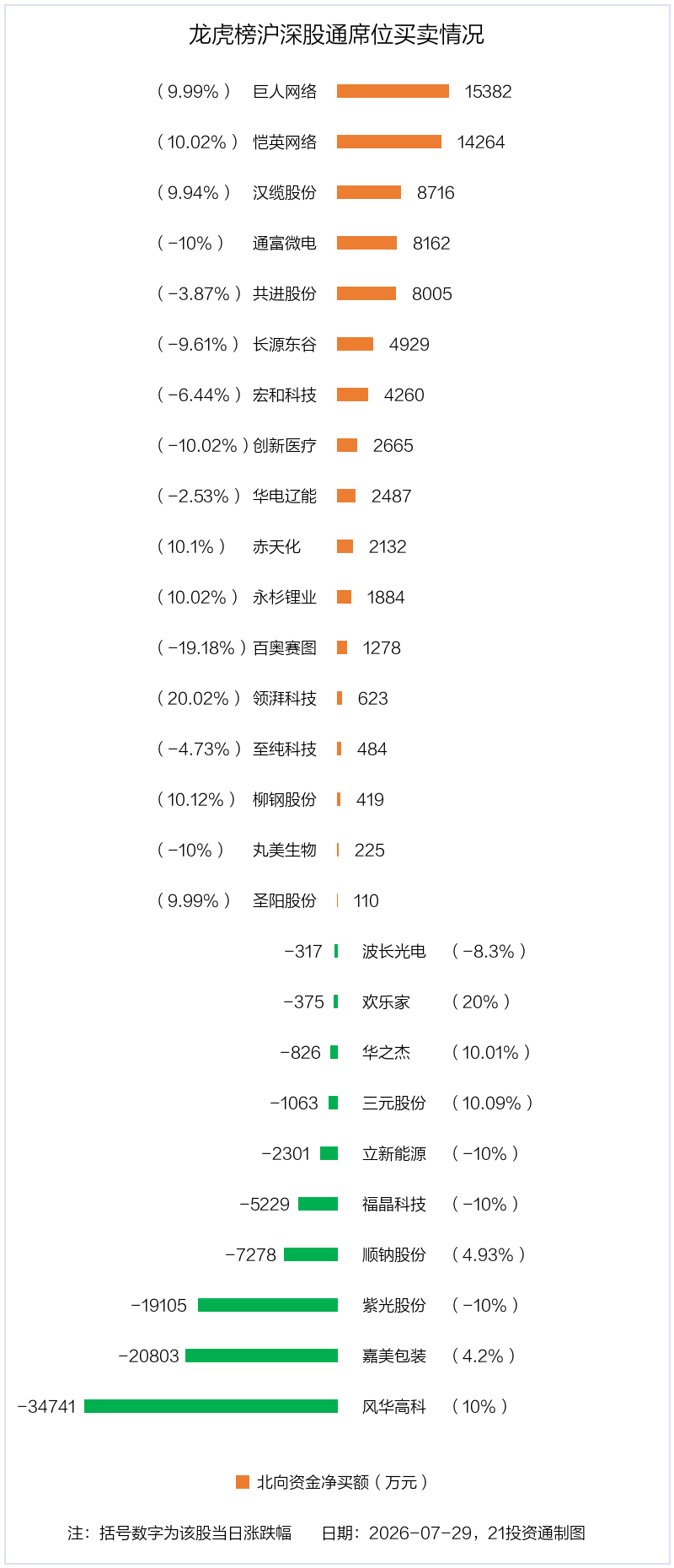Click the 北向资金净买额 legend text

pos(342,1482)
